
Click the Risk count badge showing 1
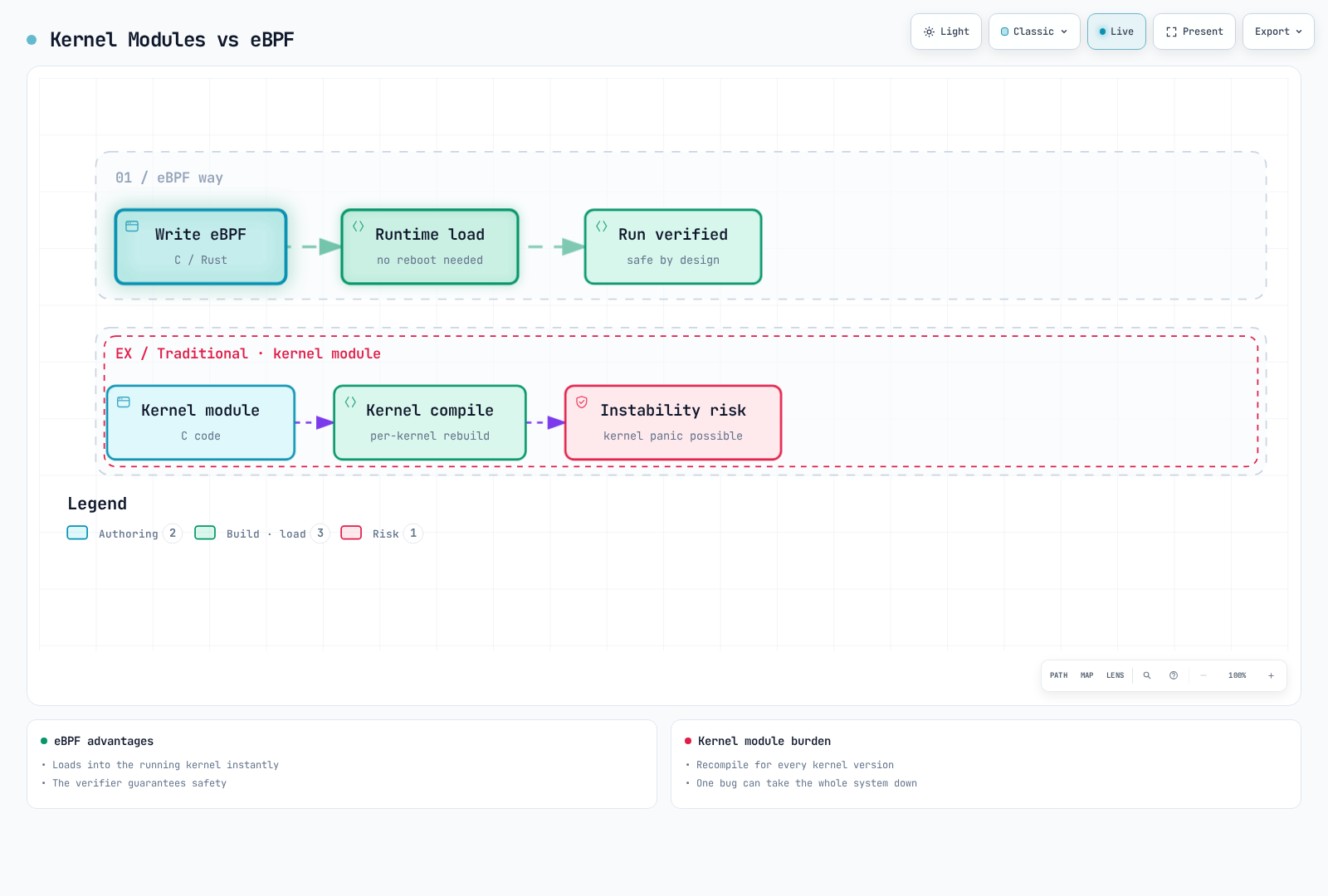pyautogui.click(x=413, y=533)
